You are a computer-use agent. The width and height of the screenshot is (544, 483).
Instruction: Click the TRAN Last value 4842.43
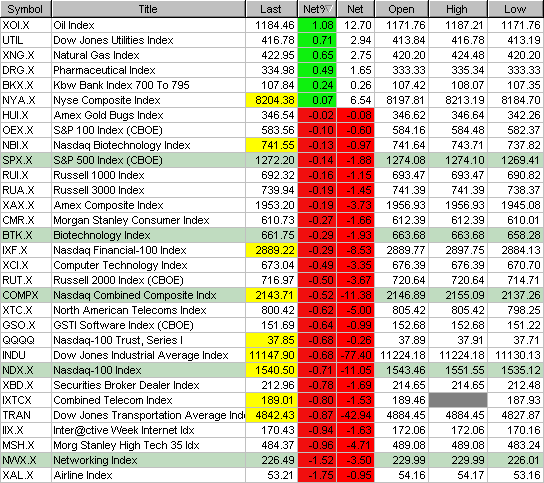click(271, 415)
